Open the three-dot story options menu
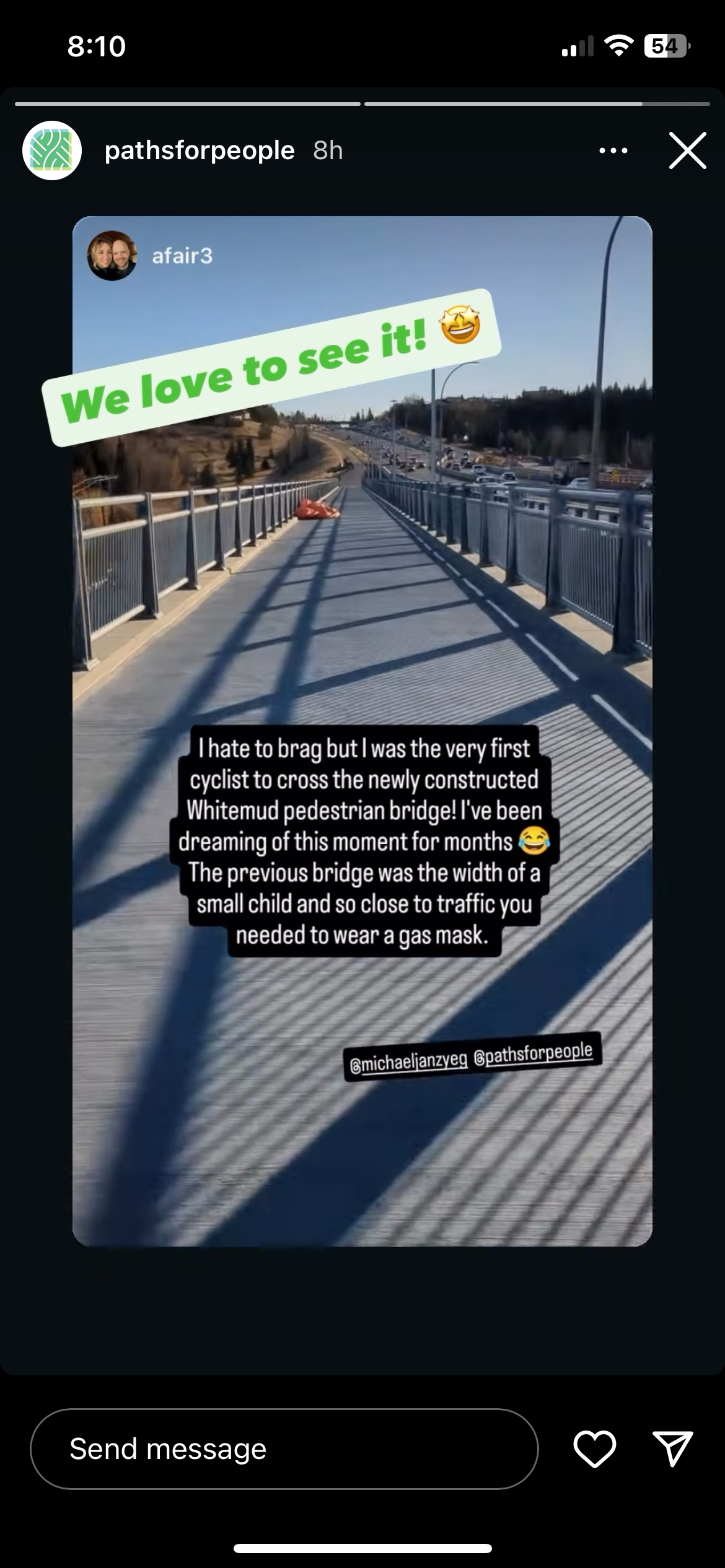 pyautogui.click(x=613, y=150)
